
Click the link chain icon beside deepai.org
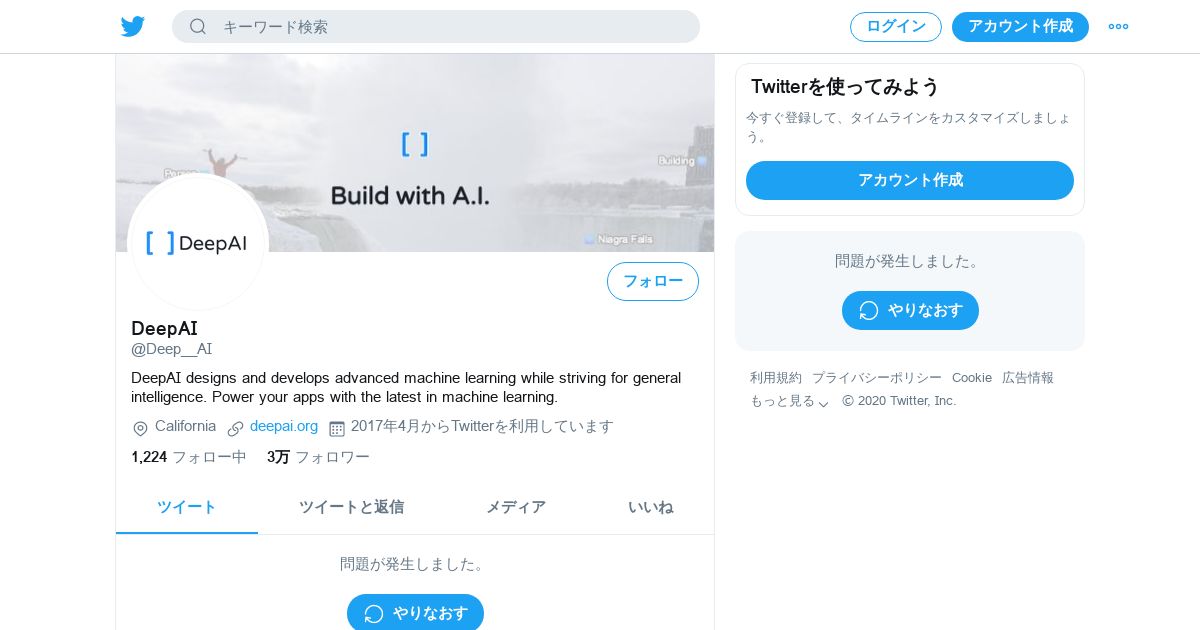235,428
